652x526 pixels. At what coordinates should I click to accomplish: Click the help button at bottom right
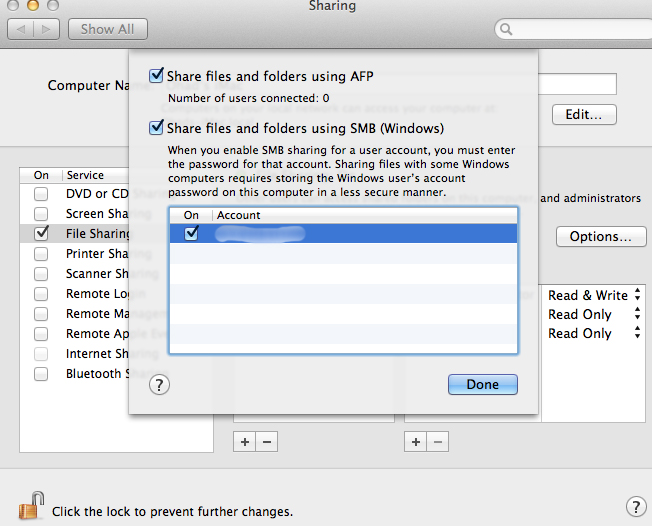[634, 507]
